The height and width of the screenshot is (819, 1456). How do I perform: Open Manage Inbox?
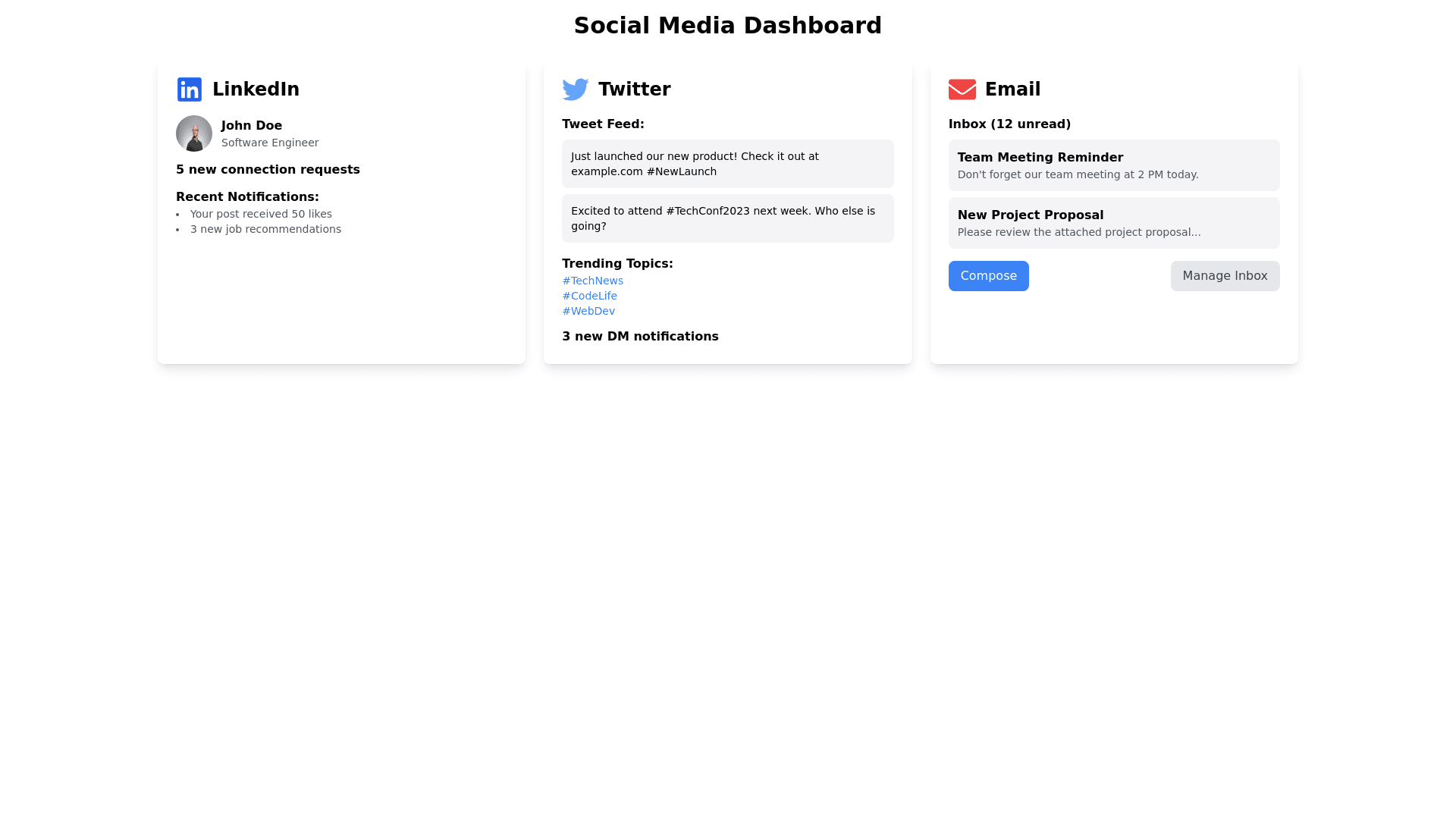tap(1225, 276)
